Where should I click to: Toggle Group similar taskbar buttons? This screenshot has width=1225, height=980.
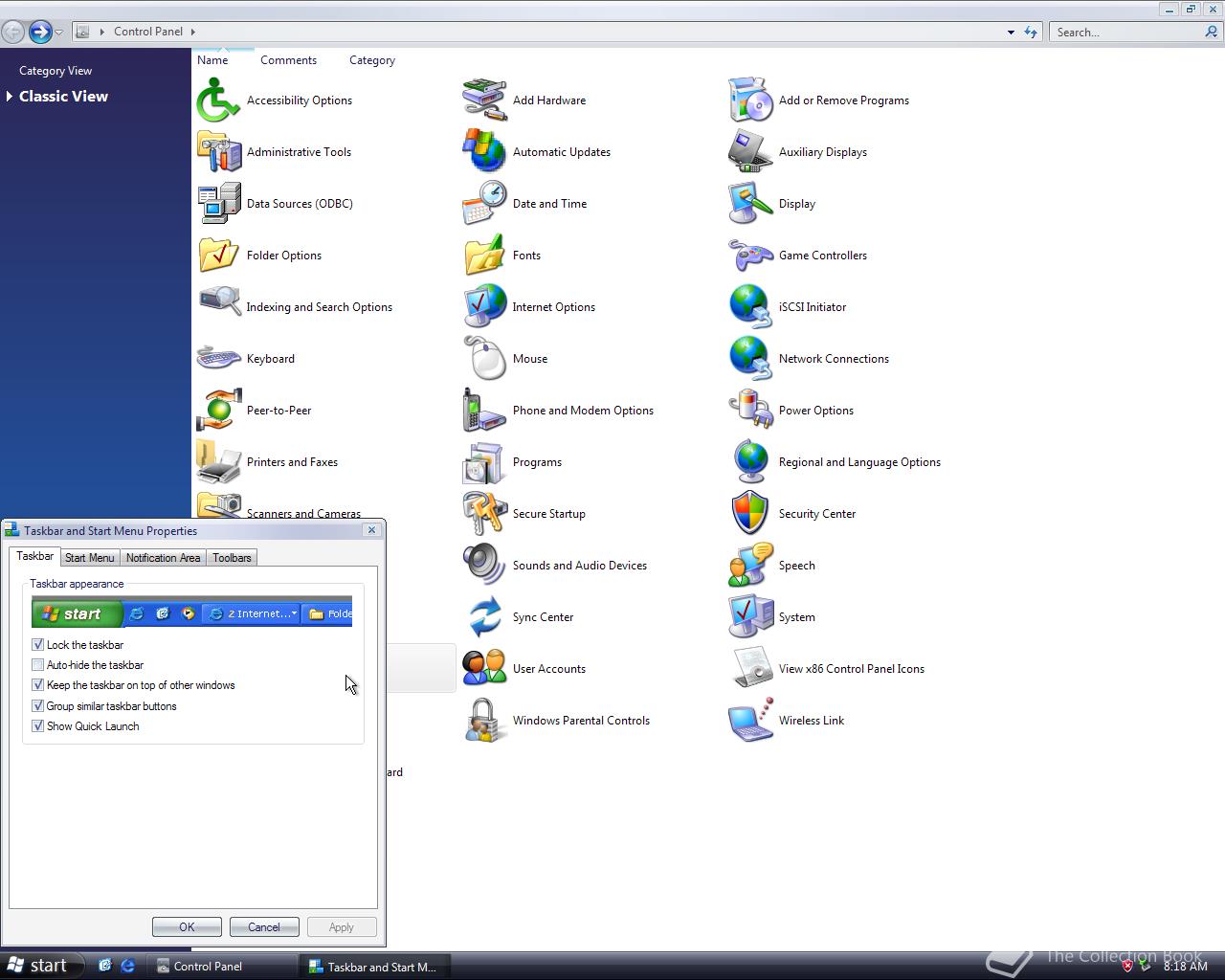point(38,706)
